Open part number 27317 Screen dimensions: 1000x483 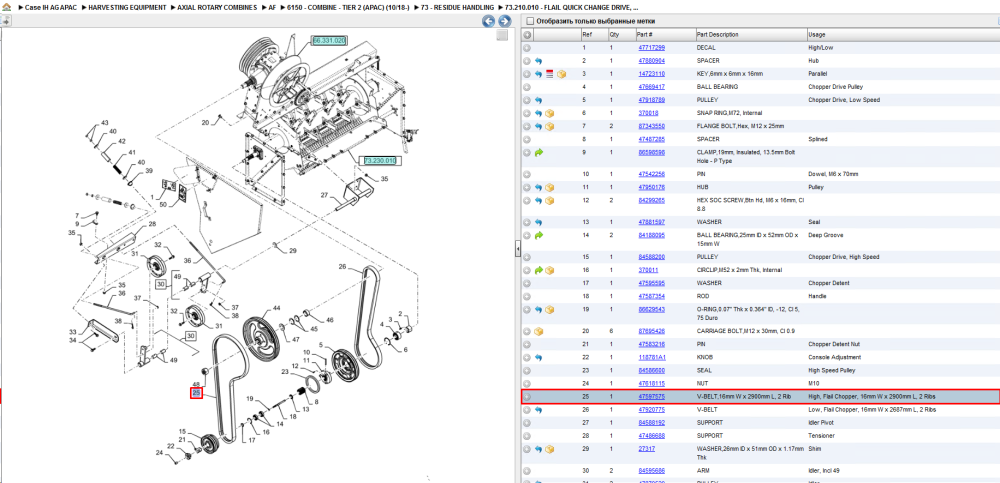pos(647,449)
